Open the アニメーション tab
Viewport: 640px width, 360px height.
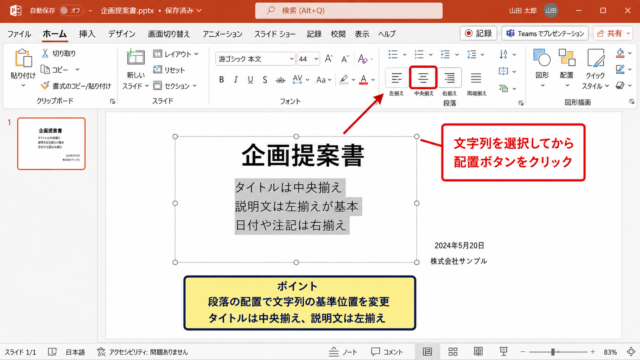[x=222, y=34]
